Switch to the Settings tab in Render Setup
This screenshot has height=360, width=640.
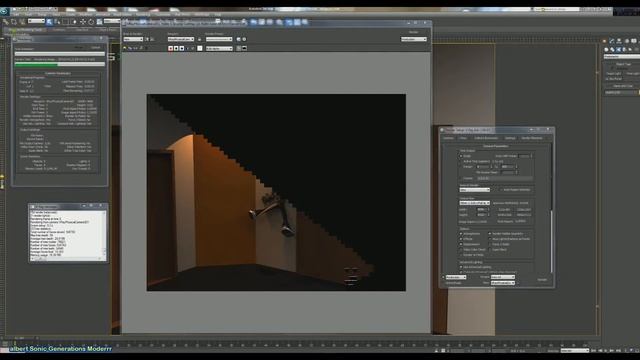coord(510,138)
